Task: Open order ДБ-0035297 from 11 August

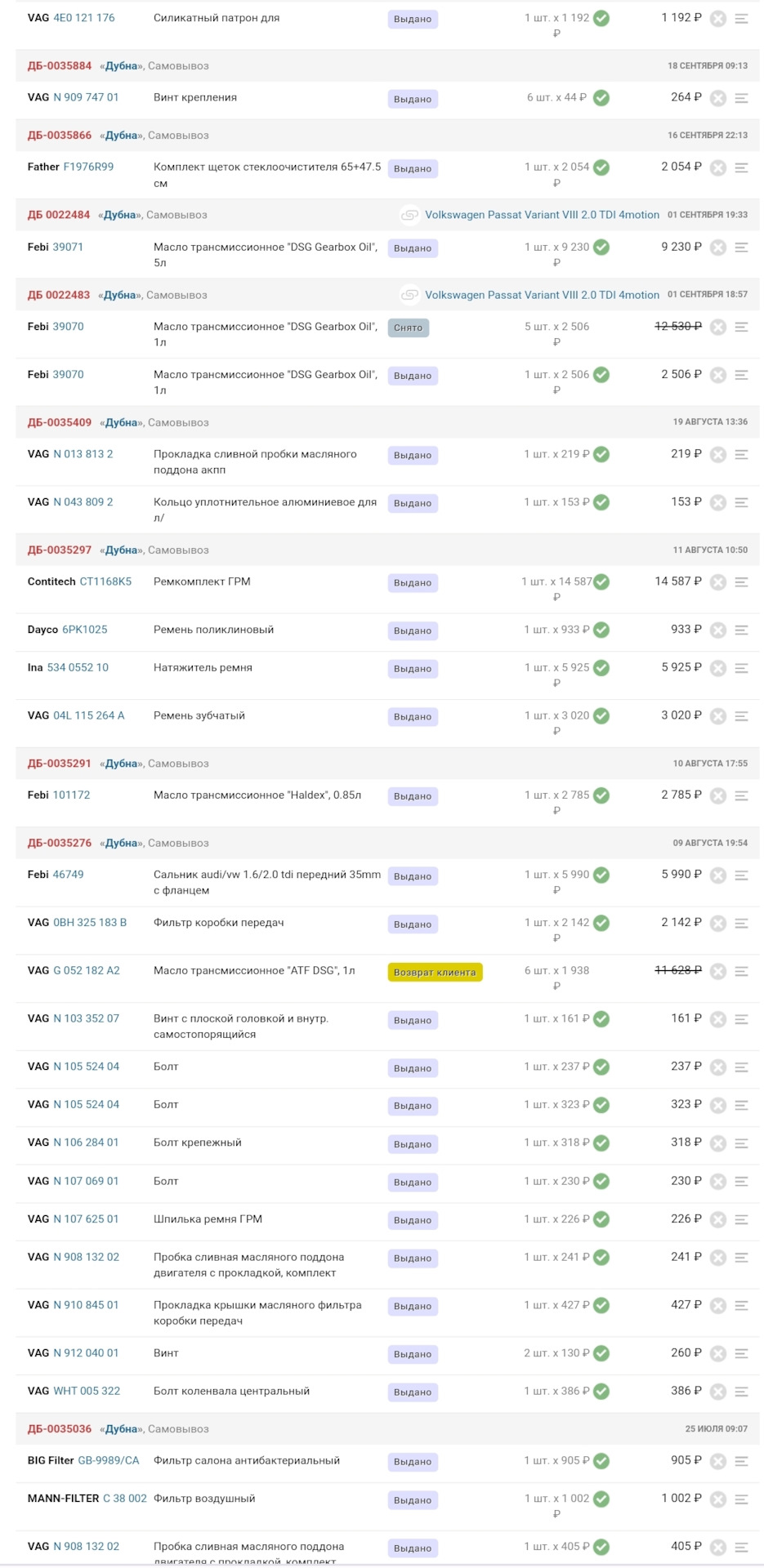Action: click(x=60, y=550)
